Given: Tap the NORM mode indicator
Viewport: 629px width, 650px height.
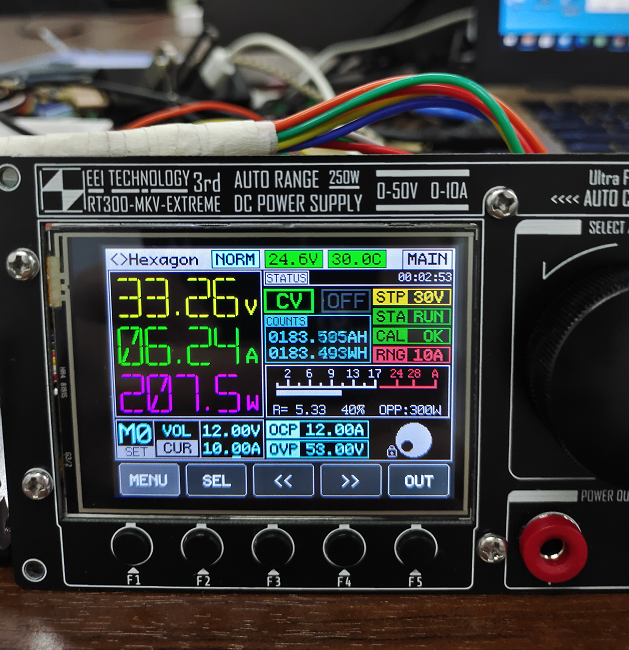Looking at the screenshot, I should [x=236, y=260].
